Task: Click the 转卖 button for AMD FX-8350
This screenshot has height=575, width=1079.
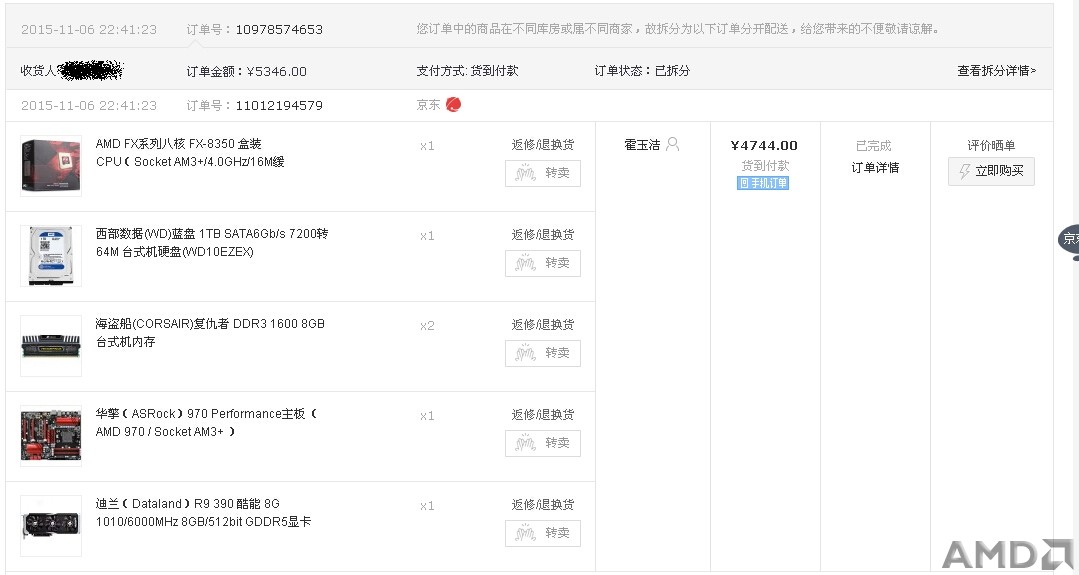Action: 543,173
